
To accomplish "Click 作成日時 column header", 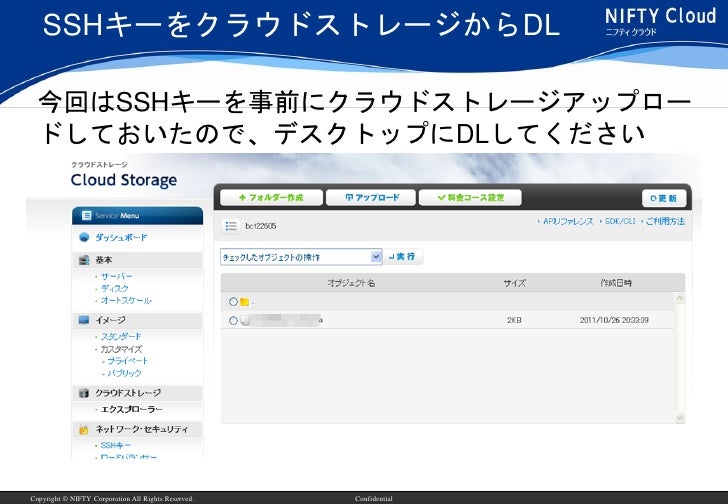I will tap(616, 283).
